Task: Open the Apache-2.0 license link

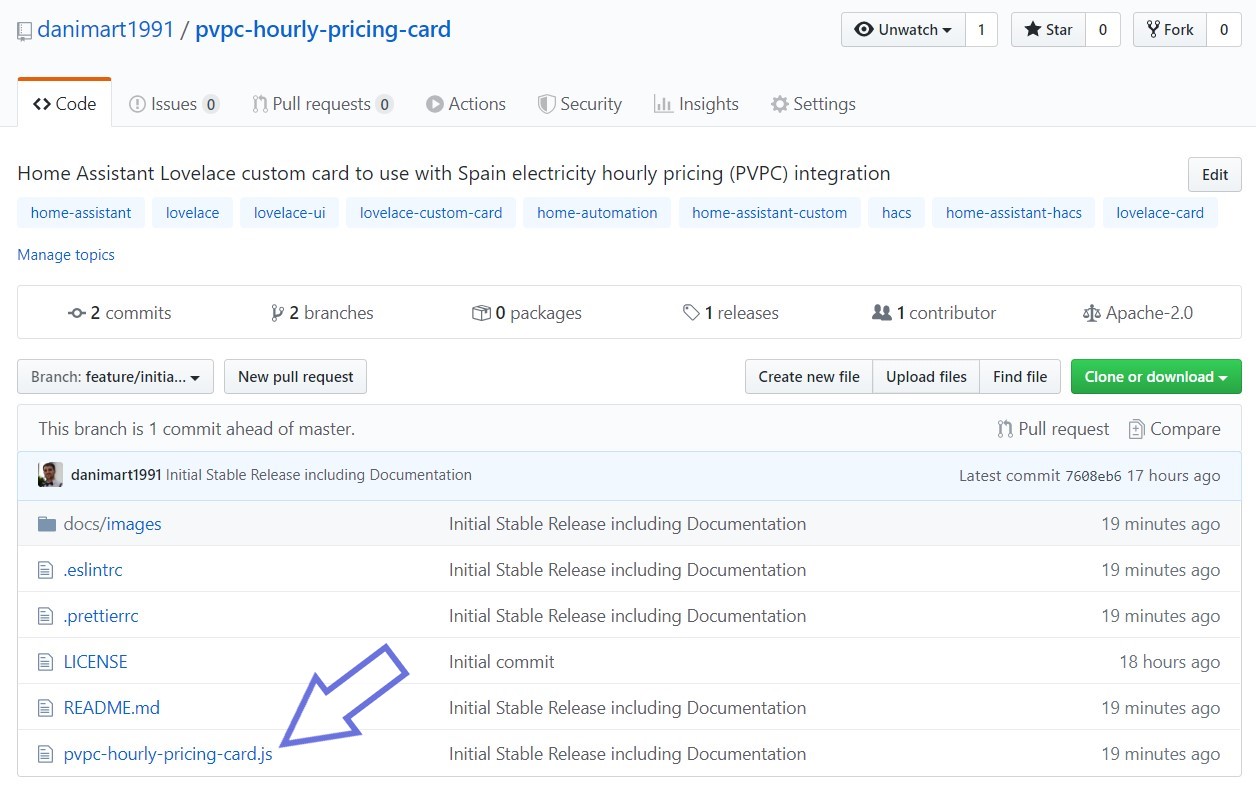Action: tap(1138, 313)
